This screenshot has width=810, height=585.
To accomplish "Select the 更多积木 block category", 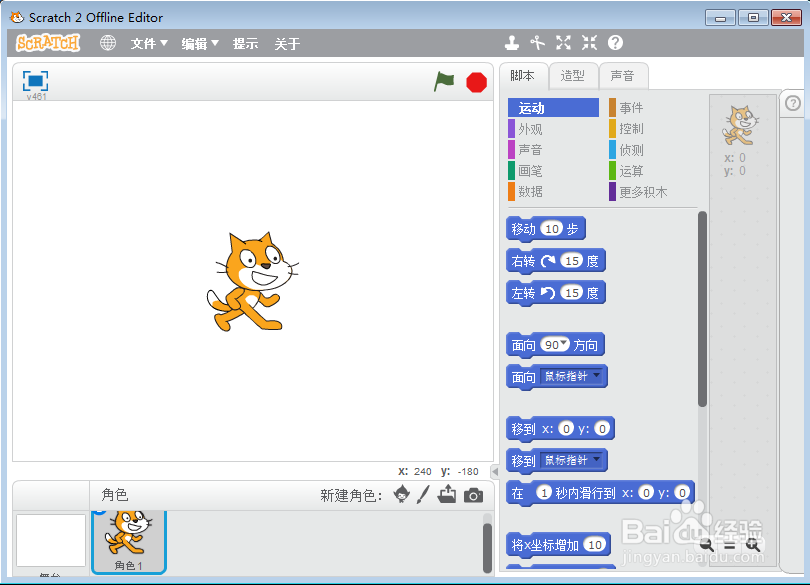I will point(653,192).
